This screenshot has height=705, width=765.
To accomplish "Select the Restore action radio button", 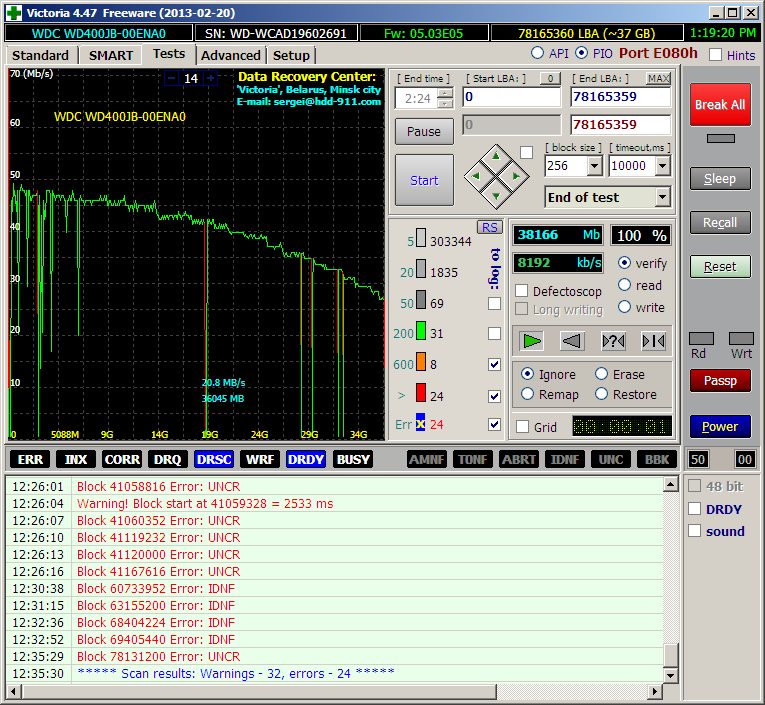I will click(x=602, y=394).
